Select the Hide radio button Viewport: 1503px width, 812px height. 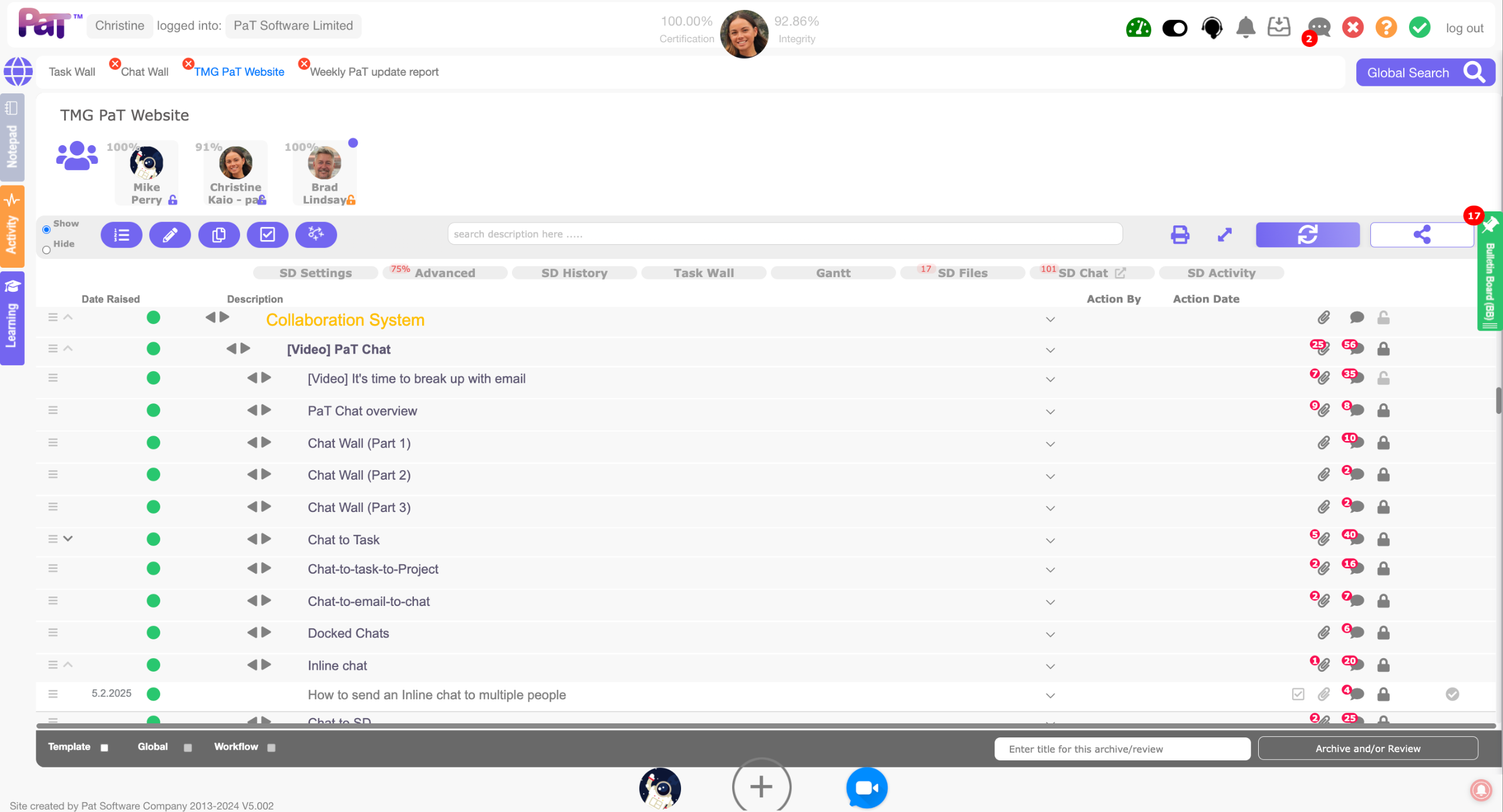pyautogui.click(x=46, y=250)
